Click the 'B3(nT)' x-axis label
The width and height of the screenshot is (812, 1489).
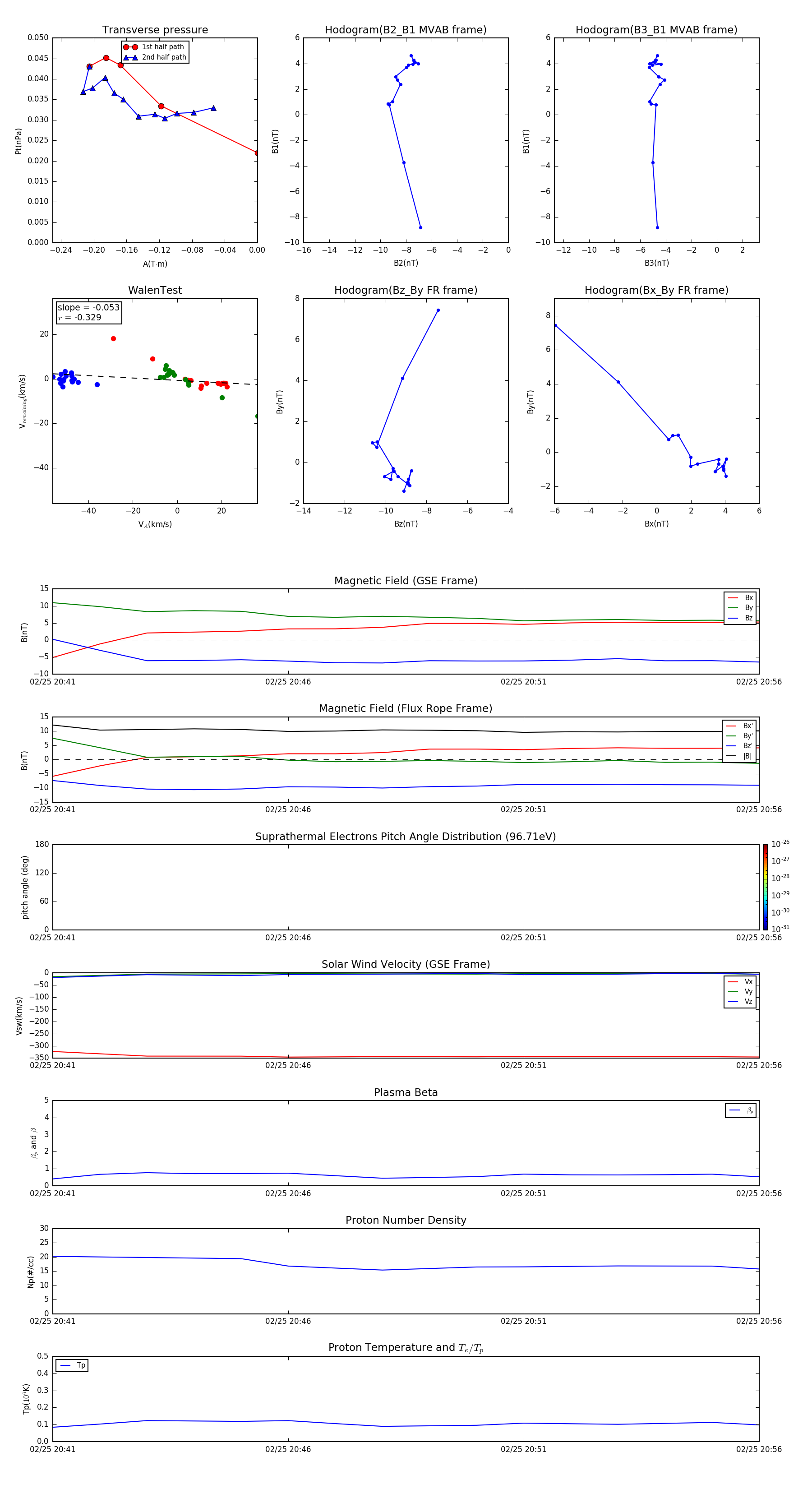click(x=656, y=263)
